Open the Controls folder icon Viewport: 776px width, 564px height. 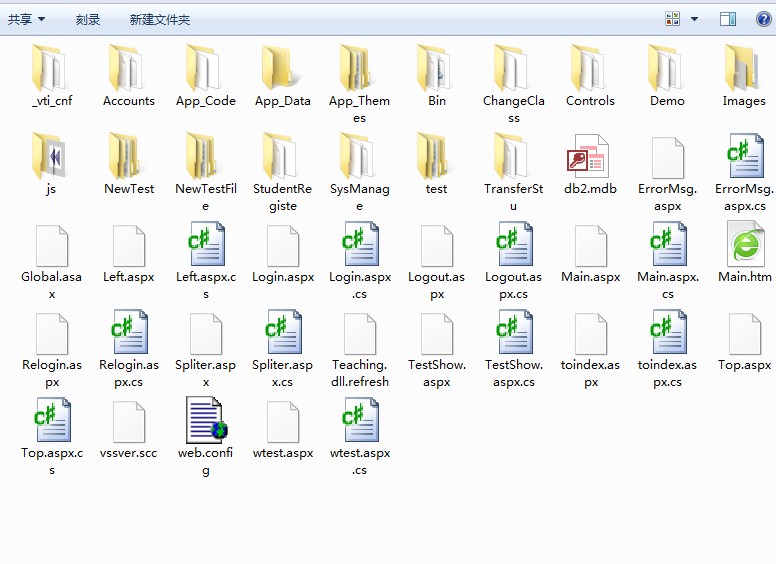[x=590, y=68]
